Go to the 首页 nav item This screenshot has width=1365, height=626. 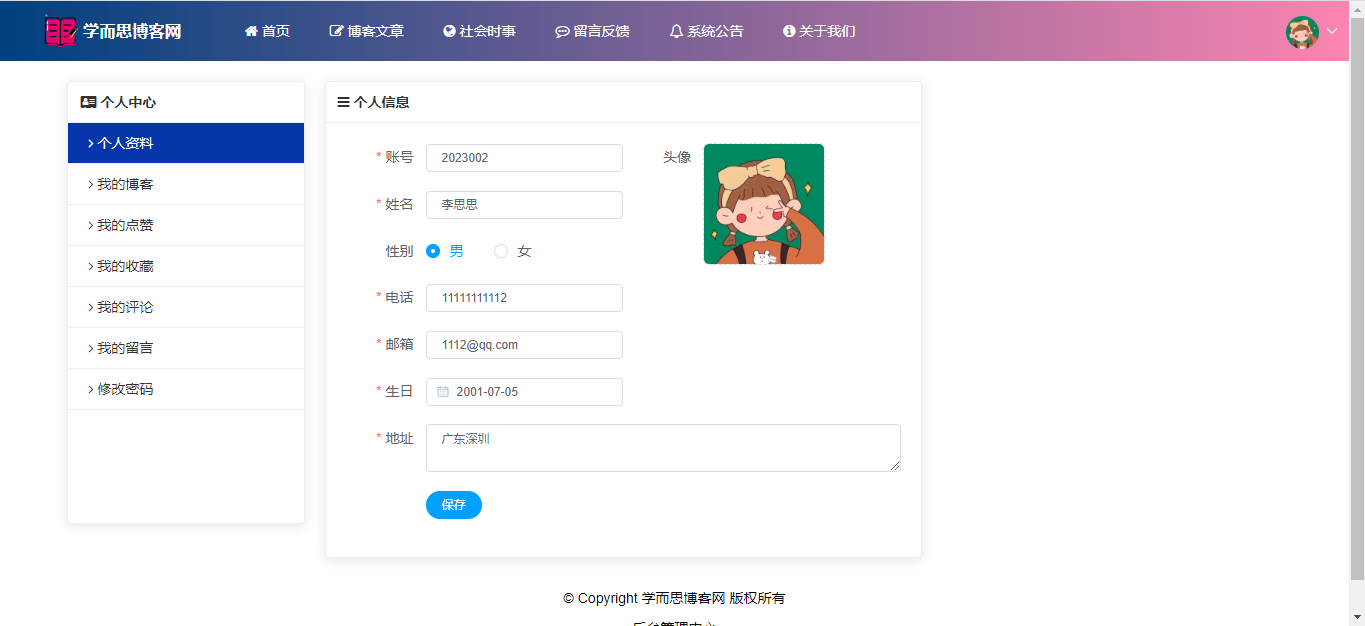(267, 31)
